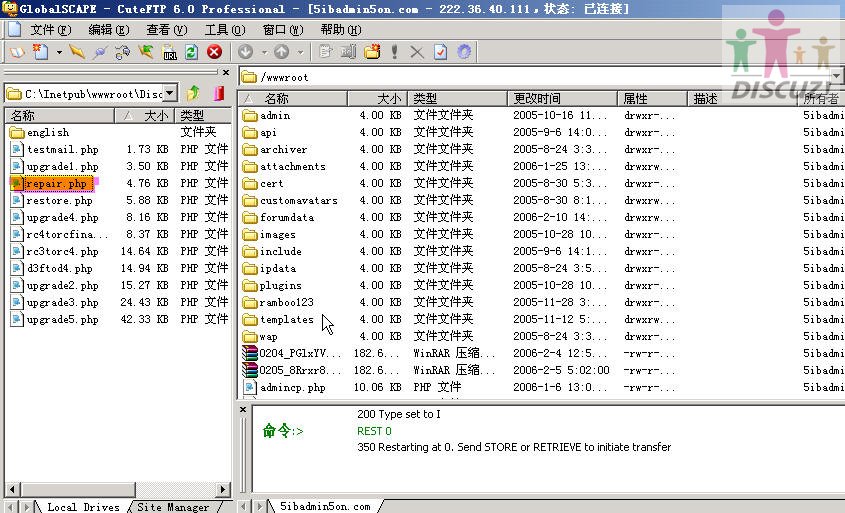Open the Connect to URL icon

click(x=169, y=52)
